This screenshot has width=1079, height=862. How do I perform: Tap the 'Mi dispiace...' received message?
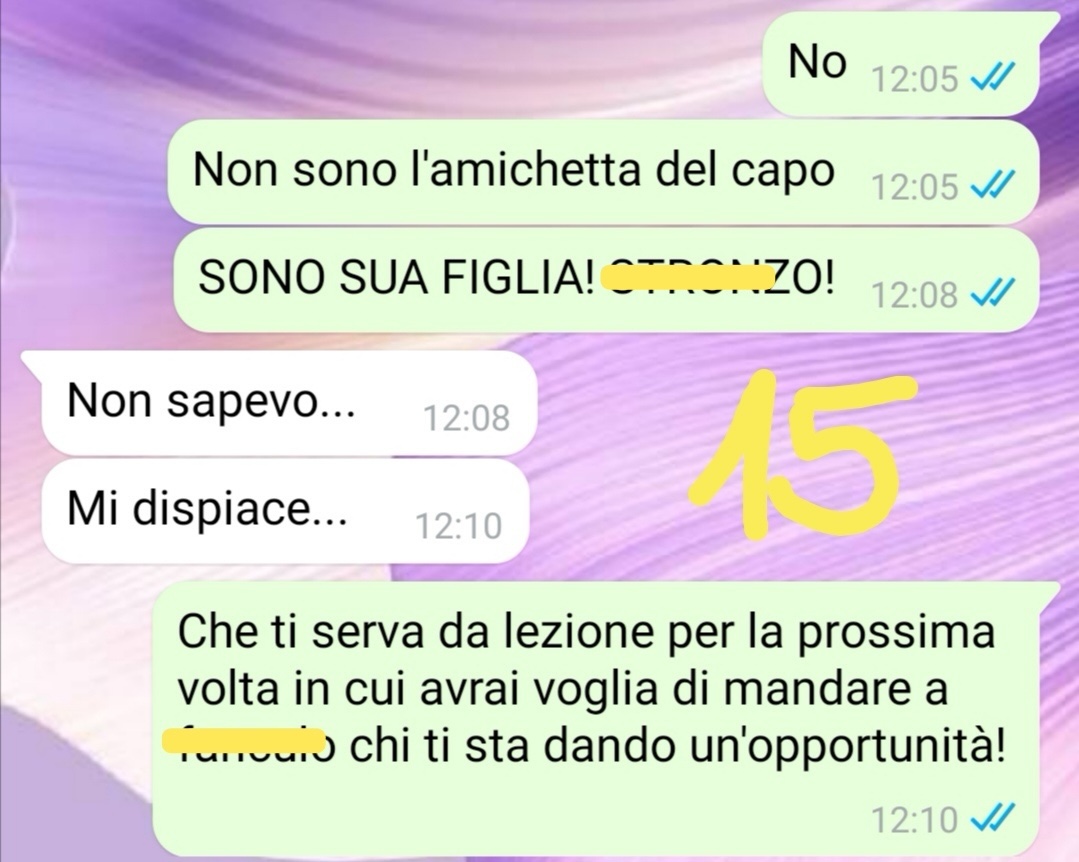[x=284, y=511]
